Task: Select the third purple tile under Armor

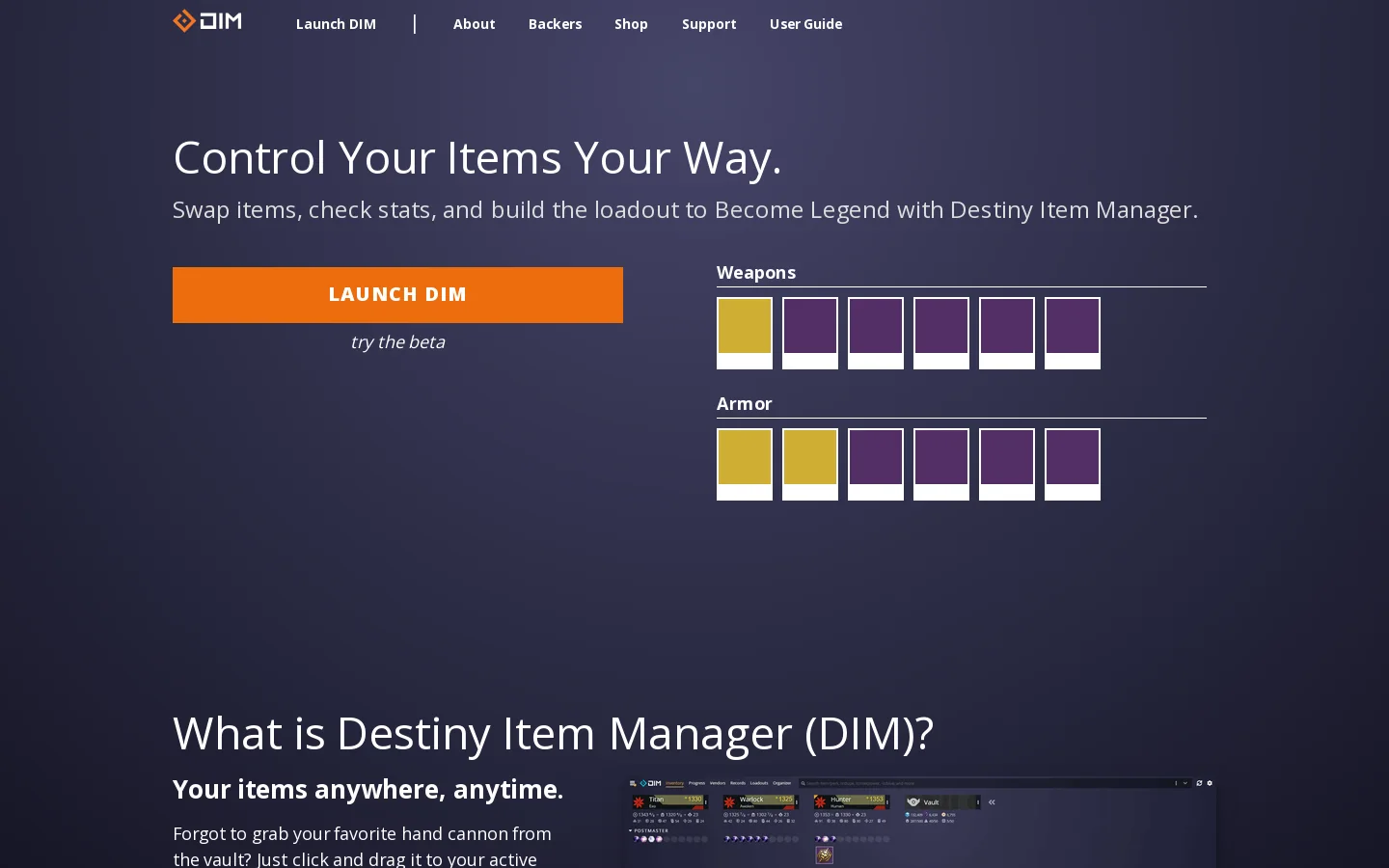Action: 1007,464
